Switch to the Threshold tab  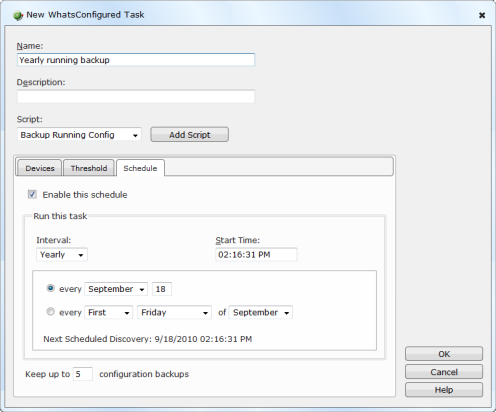click(x=89, y=168)
